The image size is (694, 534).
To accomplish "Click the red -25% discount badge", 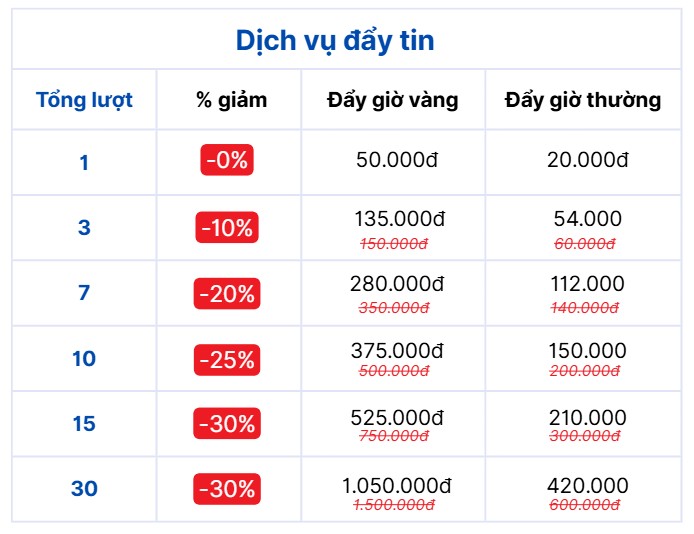I will point(227,359).
